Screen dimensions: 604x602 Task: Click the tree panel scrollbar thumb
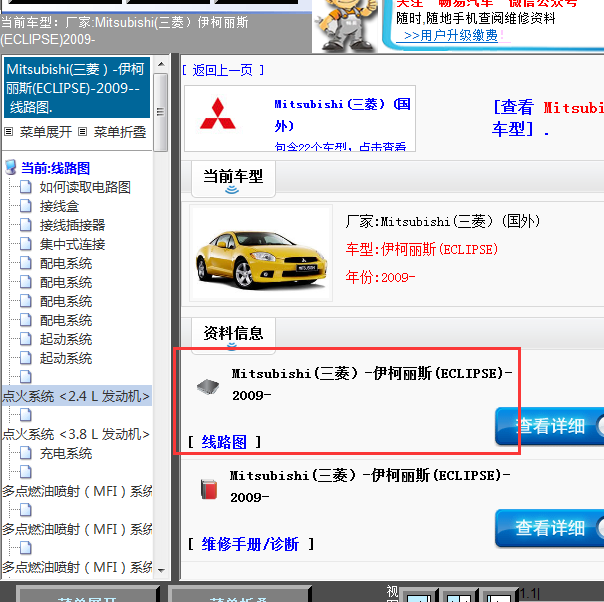point(161,112)
